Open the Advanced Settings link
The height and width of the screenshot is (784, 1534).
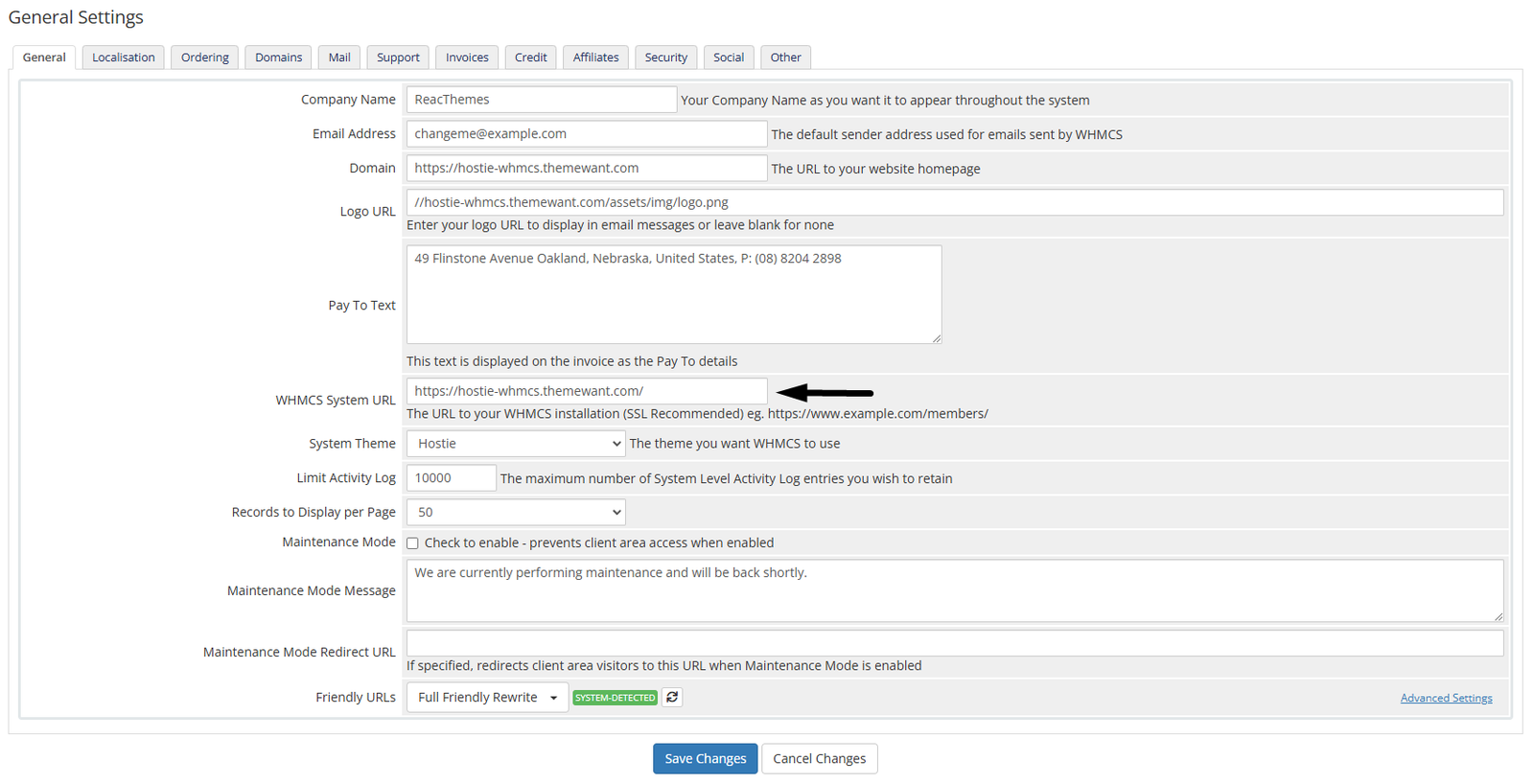click(x=1446, y=699)
